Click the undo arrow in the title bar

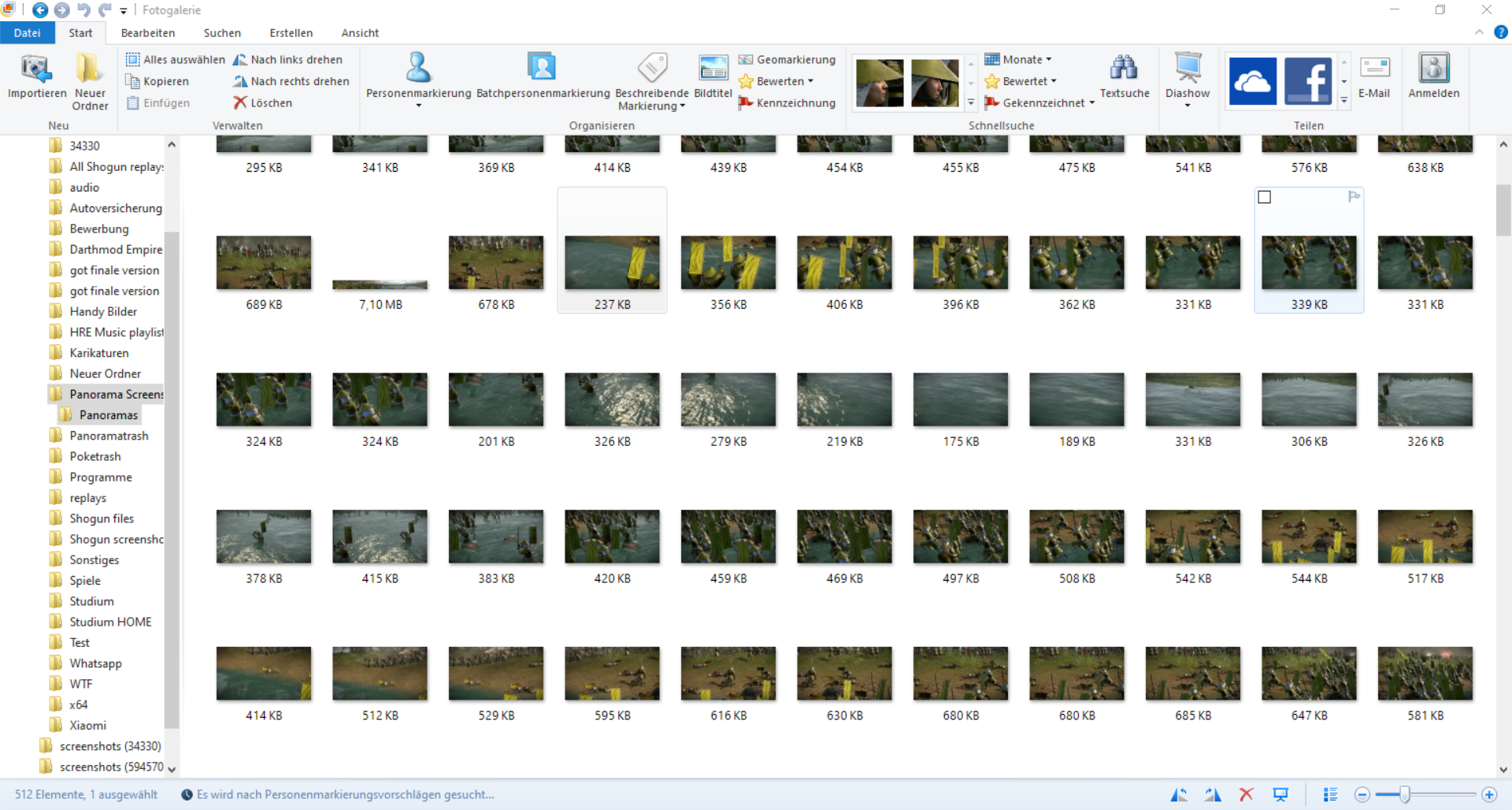click(83, 10)
